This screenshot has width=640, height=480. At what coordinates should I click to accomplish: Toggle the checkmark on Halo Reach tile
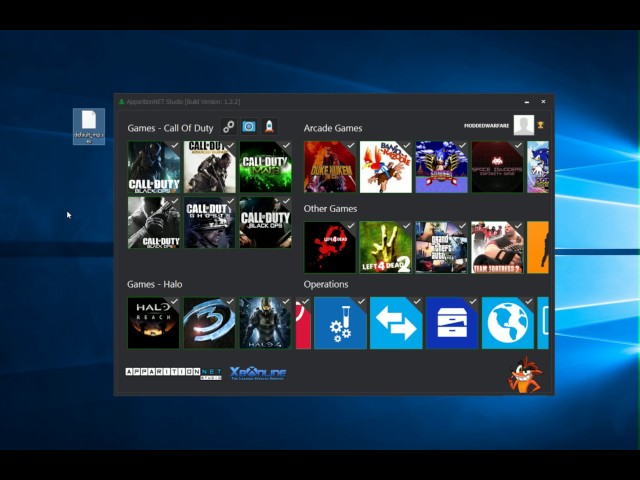(174, 302)
